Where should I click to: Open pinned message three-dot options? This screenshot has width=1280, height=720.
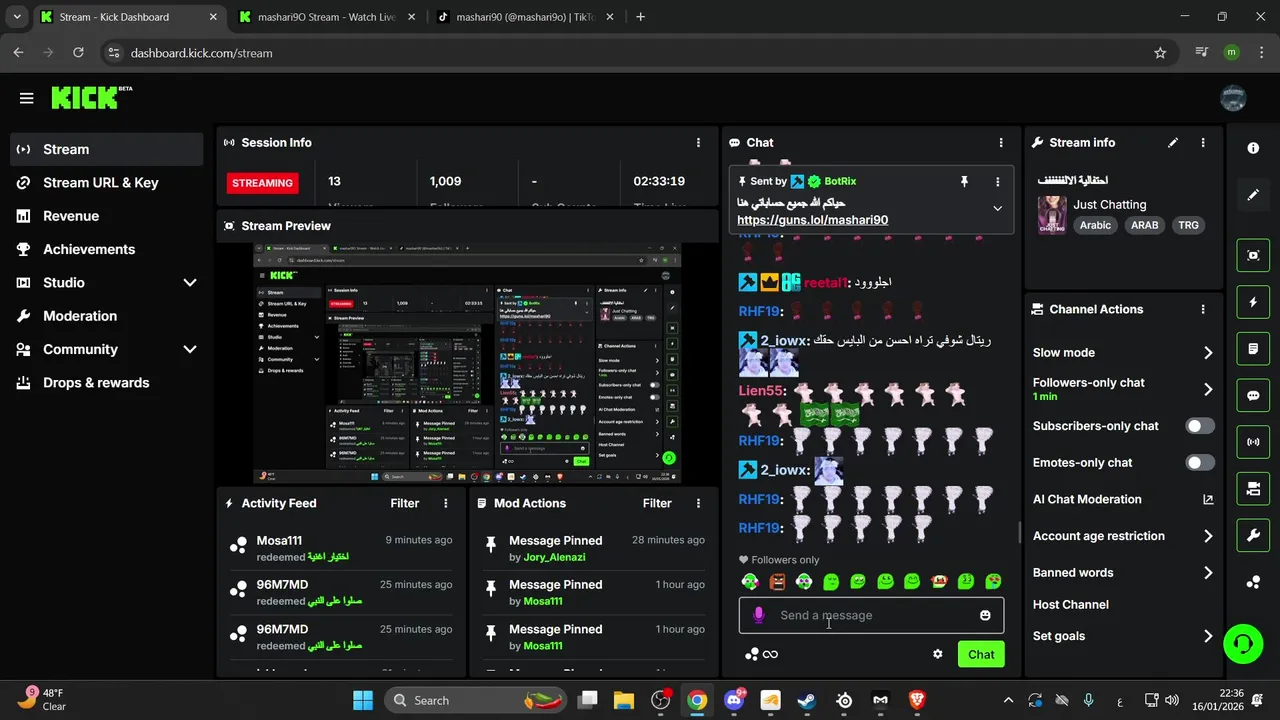click(x=997, y=182)
